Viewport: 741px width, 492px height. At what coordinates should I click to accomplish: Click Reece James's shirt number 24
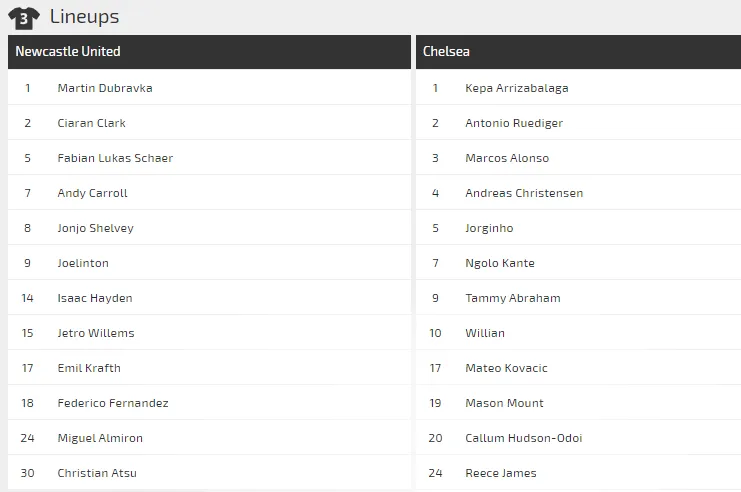click(x=435, y=473)
